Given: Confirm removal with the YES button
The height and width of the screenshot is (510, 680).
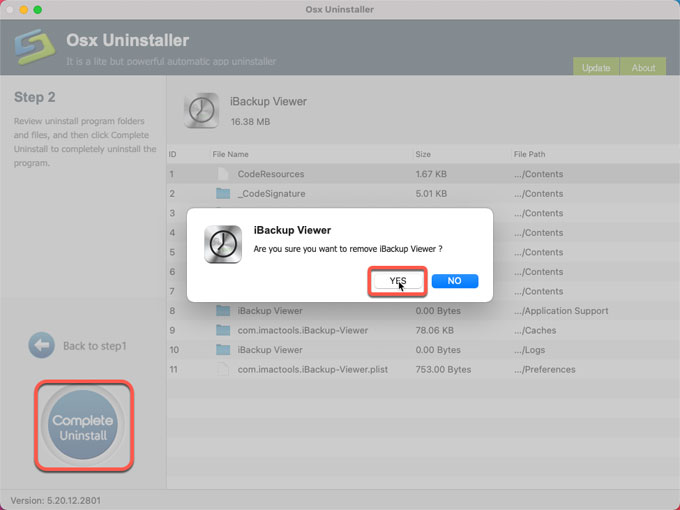Looking at the screenshot, I should [x=398, y=281].
